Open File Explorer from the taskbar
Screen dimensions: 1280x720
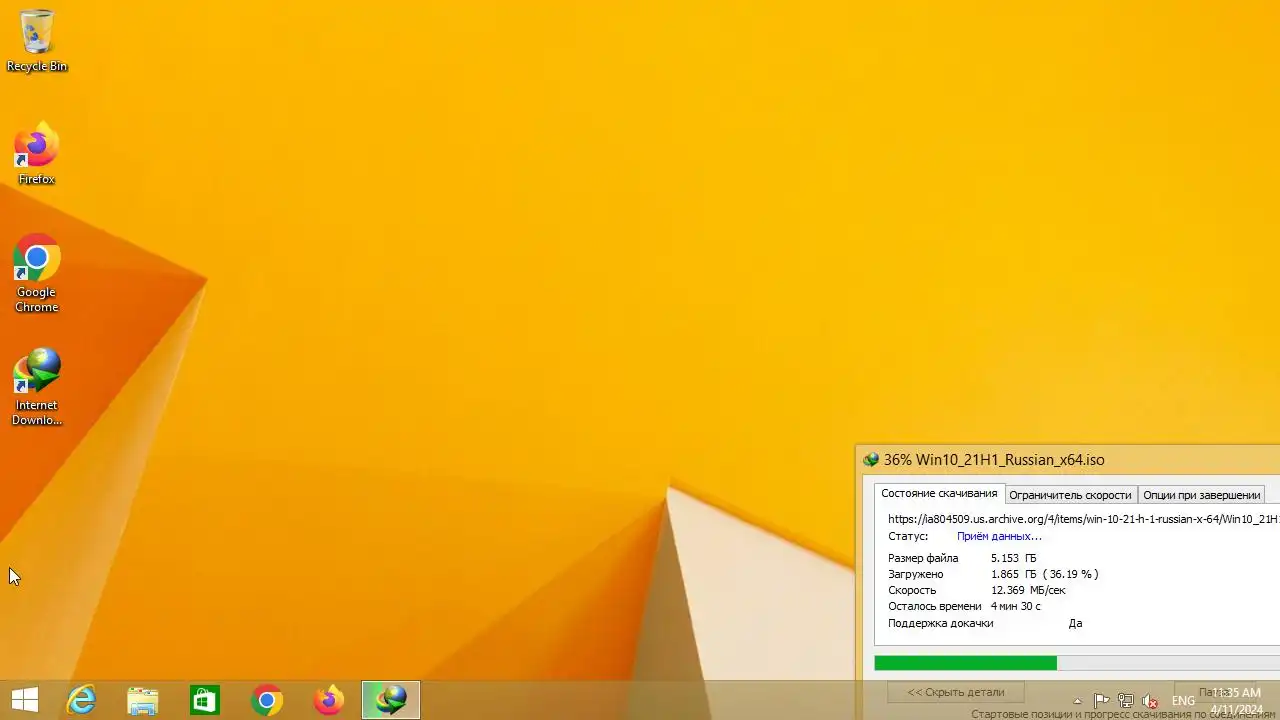(143, 700)
